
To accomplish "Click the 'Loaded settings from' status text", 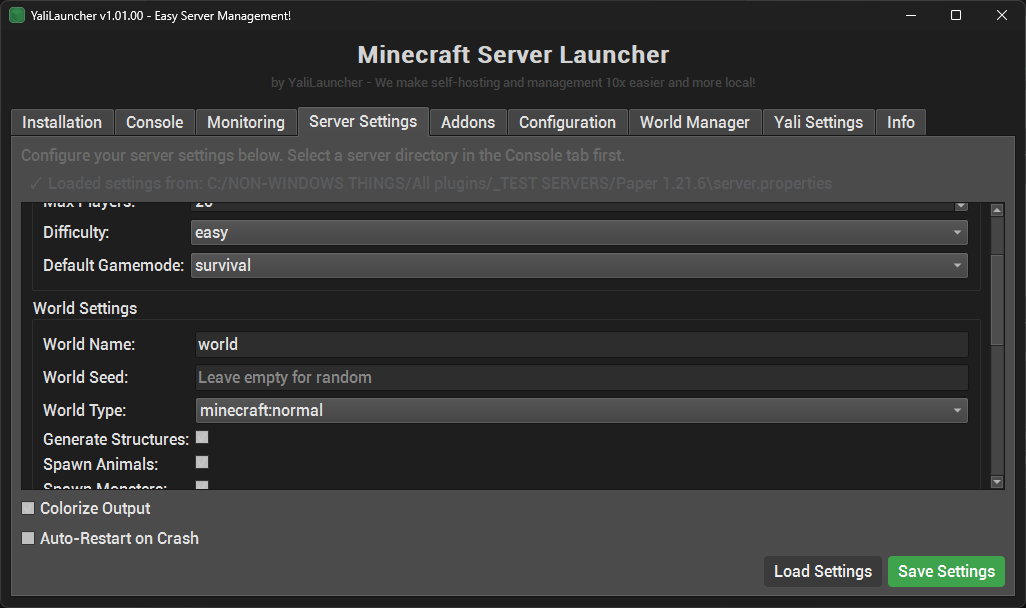I will click(432, 183).
